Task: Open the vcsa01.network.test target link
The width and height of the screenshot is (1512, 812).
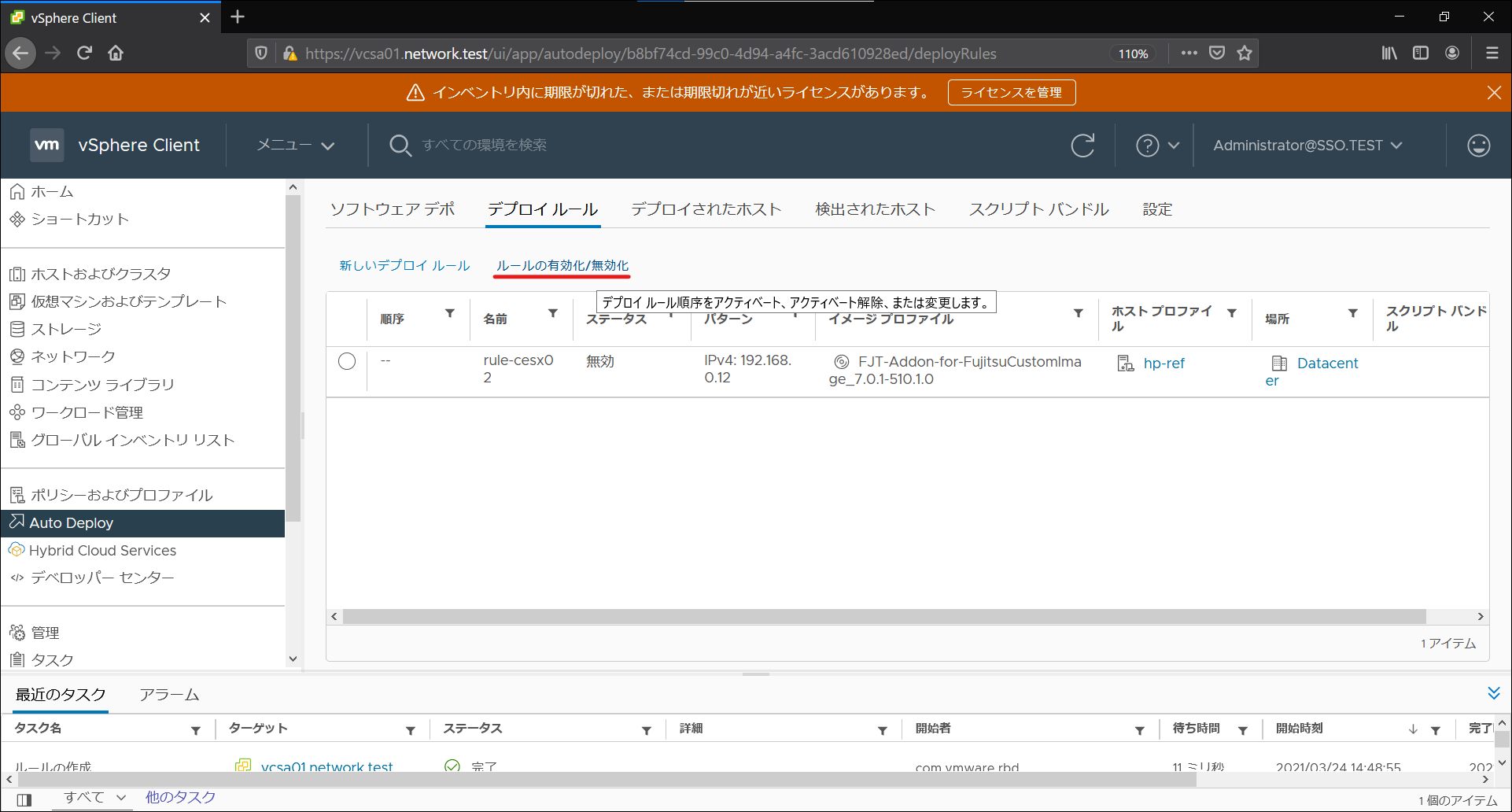Action: [326, 767]
